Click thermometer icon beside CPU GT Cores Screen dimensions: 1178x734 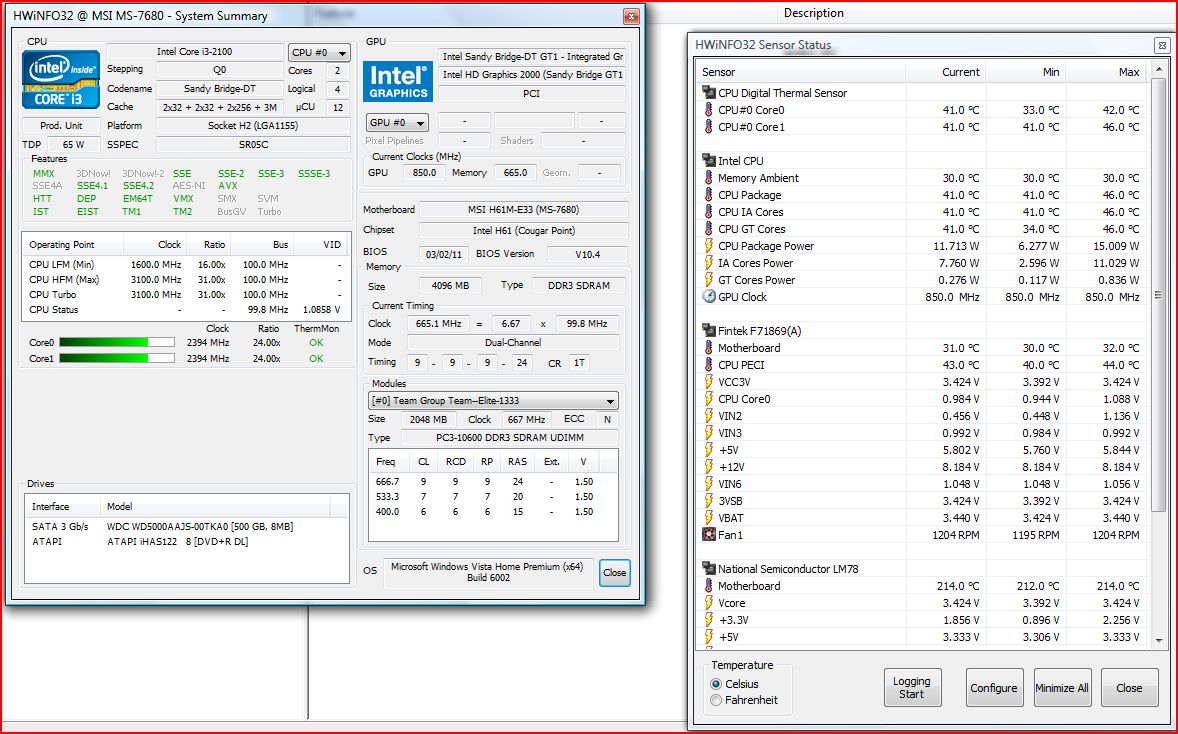pyautogui.click(x=708, y=229)
